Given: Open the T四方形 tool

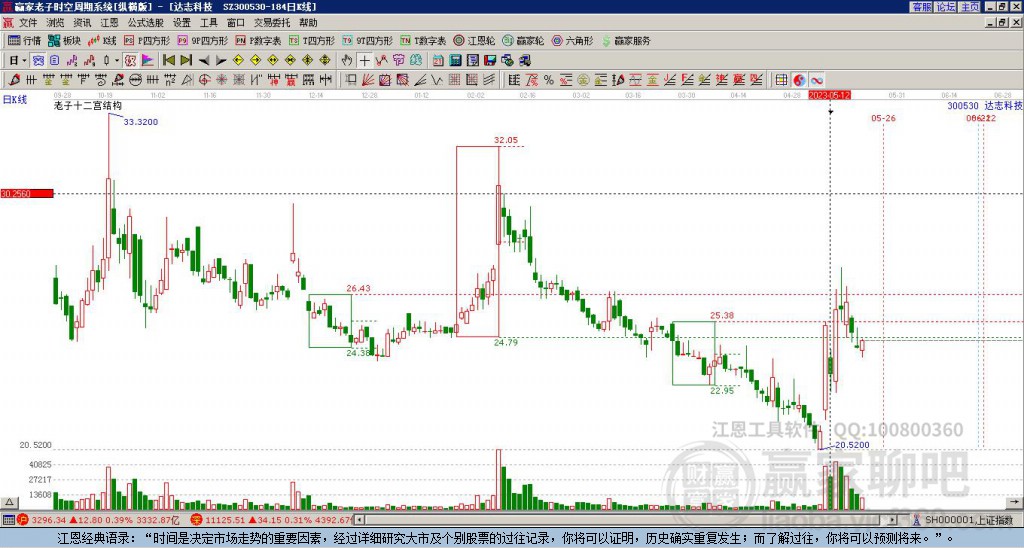Looking at the screenshot, I should [x=311, y=40].
